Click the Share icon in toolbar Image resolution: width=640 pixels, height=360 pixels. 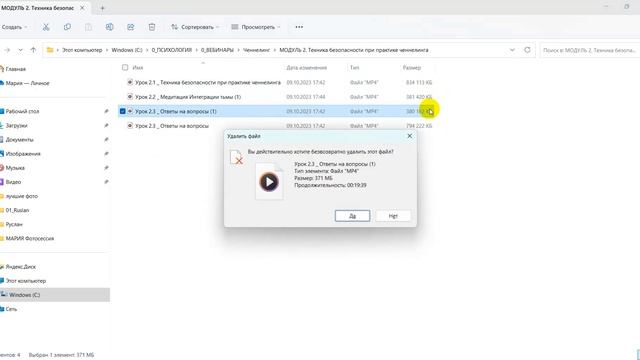131,27
